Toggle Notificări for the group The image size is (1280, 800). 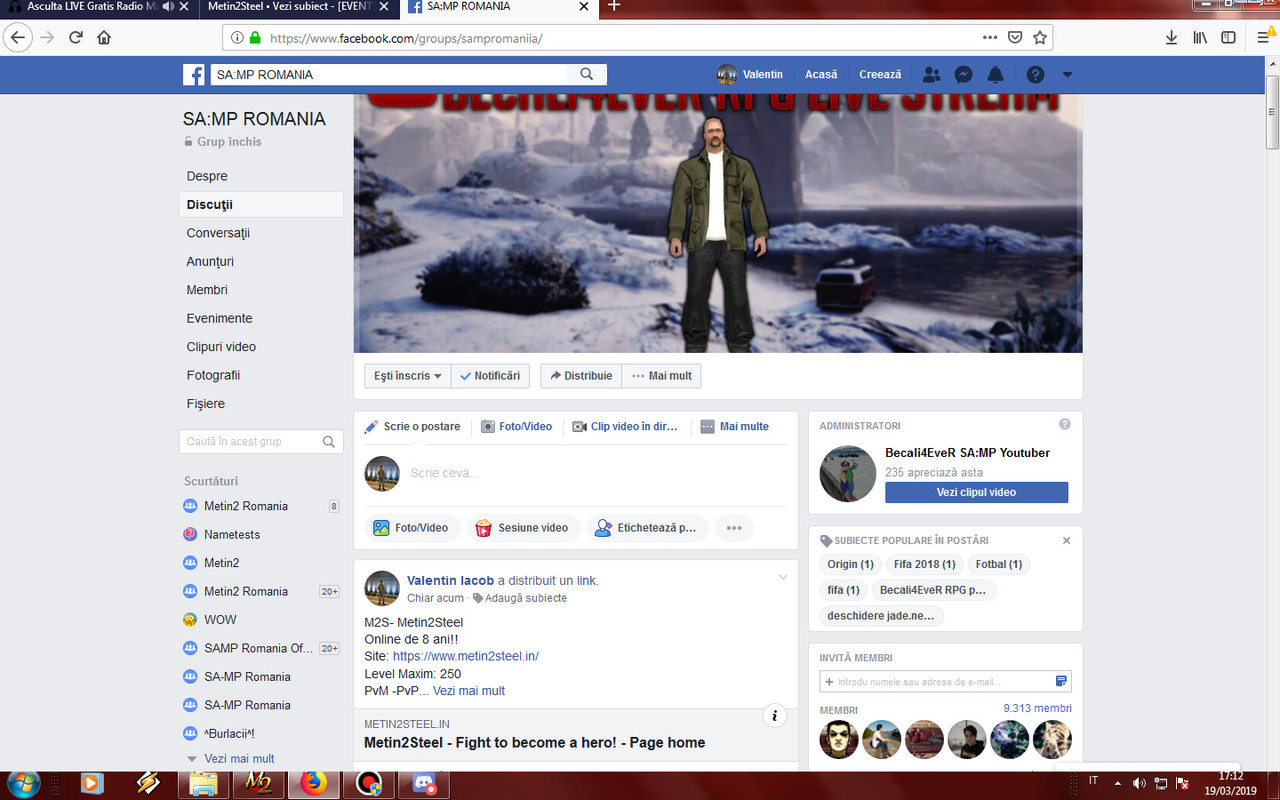point(490,375)
